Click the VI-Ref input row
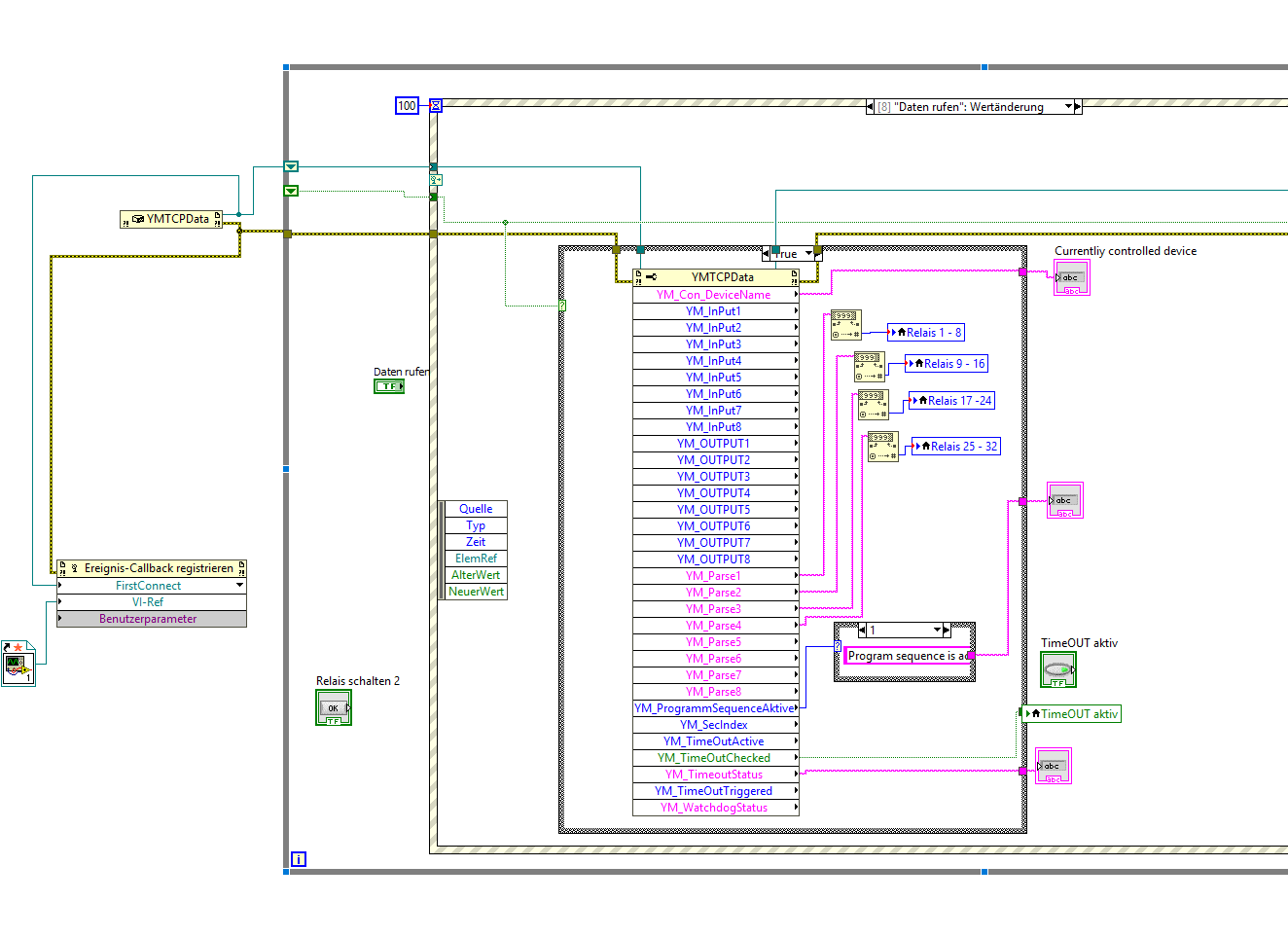 pos(152,602)
